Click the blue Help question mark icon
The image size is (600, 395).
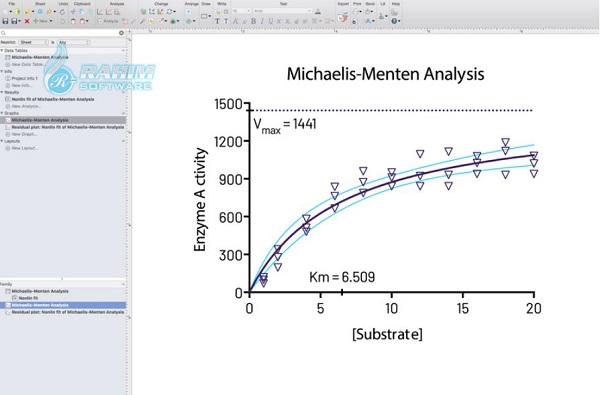(x=395, y=21)
